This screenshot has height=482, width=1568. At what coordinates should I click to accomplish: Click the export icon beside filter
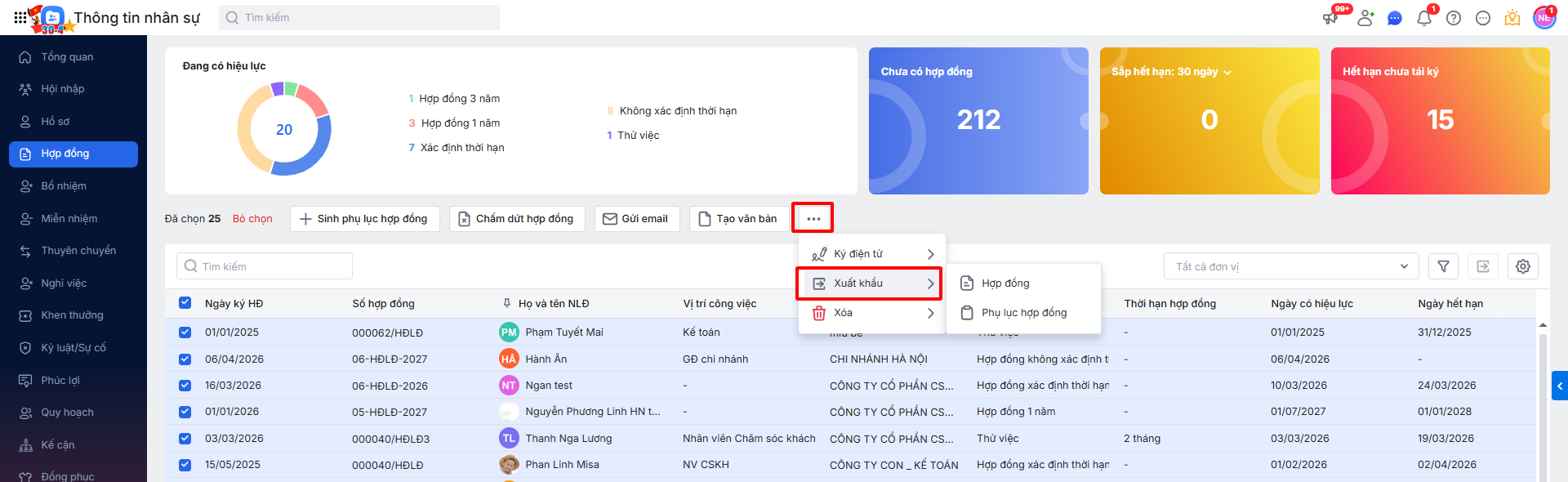tap(1483, 266)
